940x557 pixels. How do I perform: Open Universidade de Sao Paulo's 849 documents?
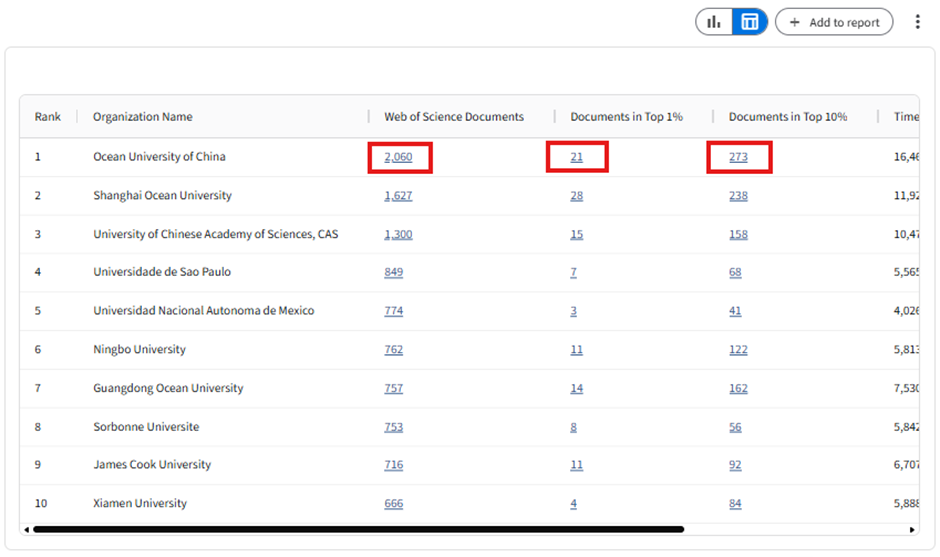coord(393,272)
